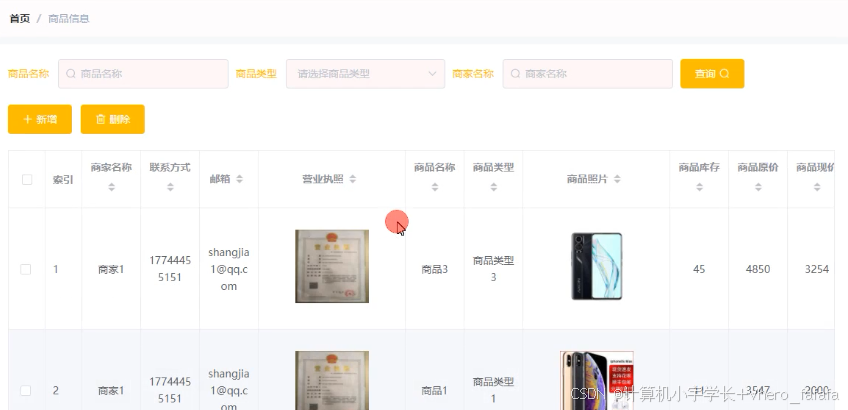Click the 新增 add button

point(40,119)
